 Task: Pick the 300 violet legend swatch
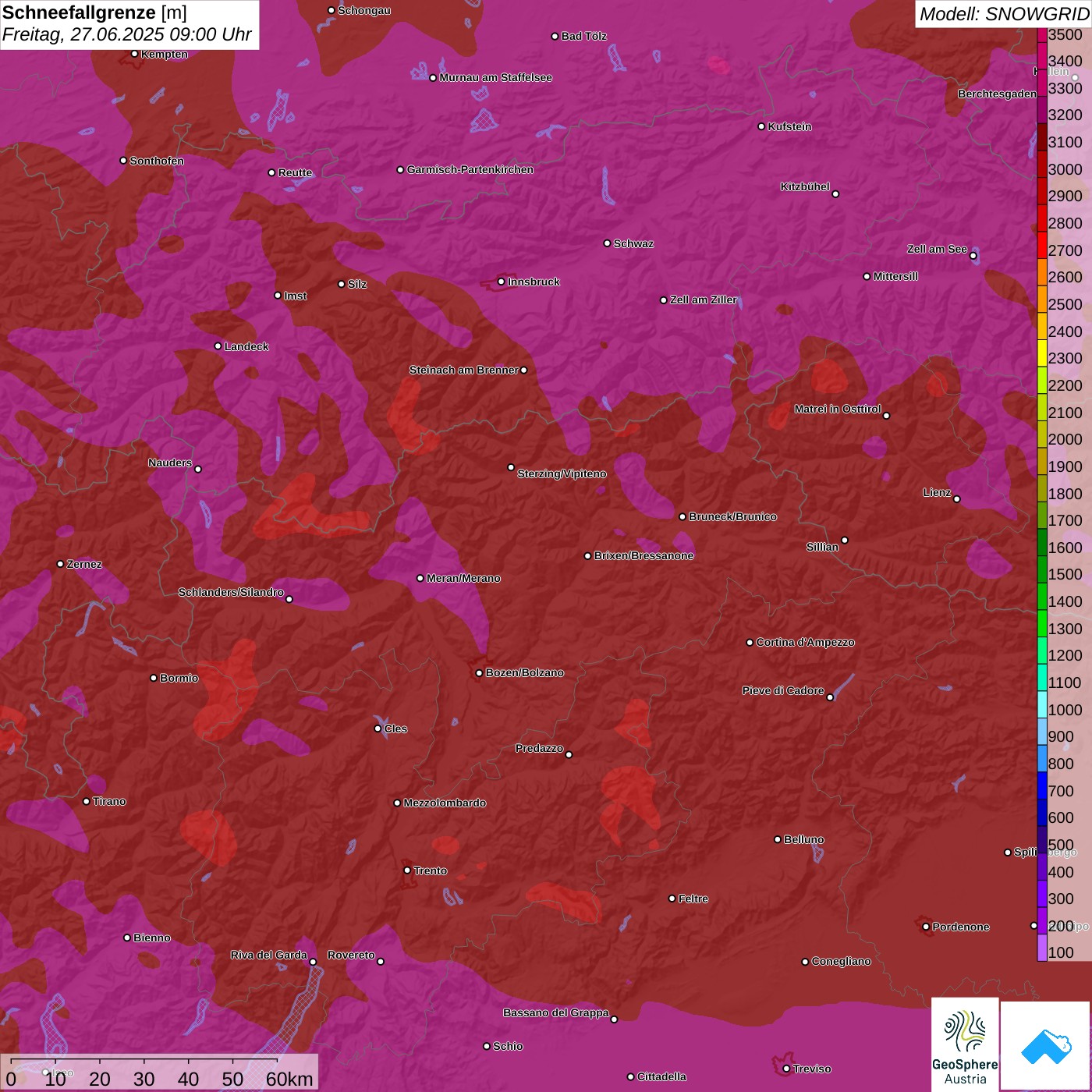pyautogui.click(x=1042, y=893)
